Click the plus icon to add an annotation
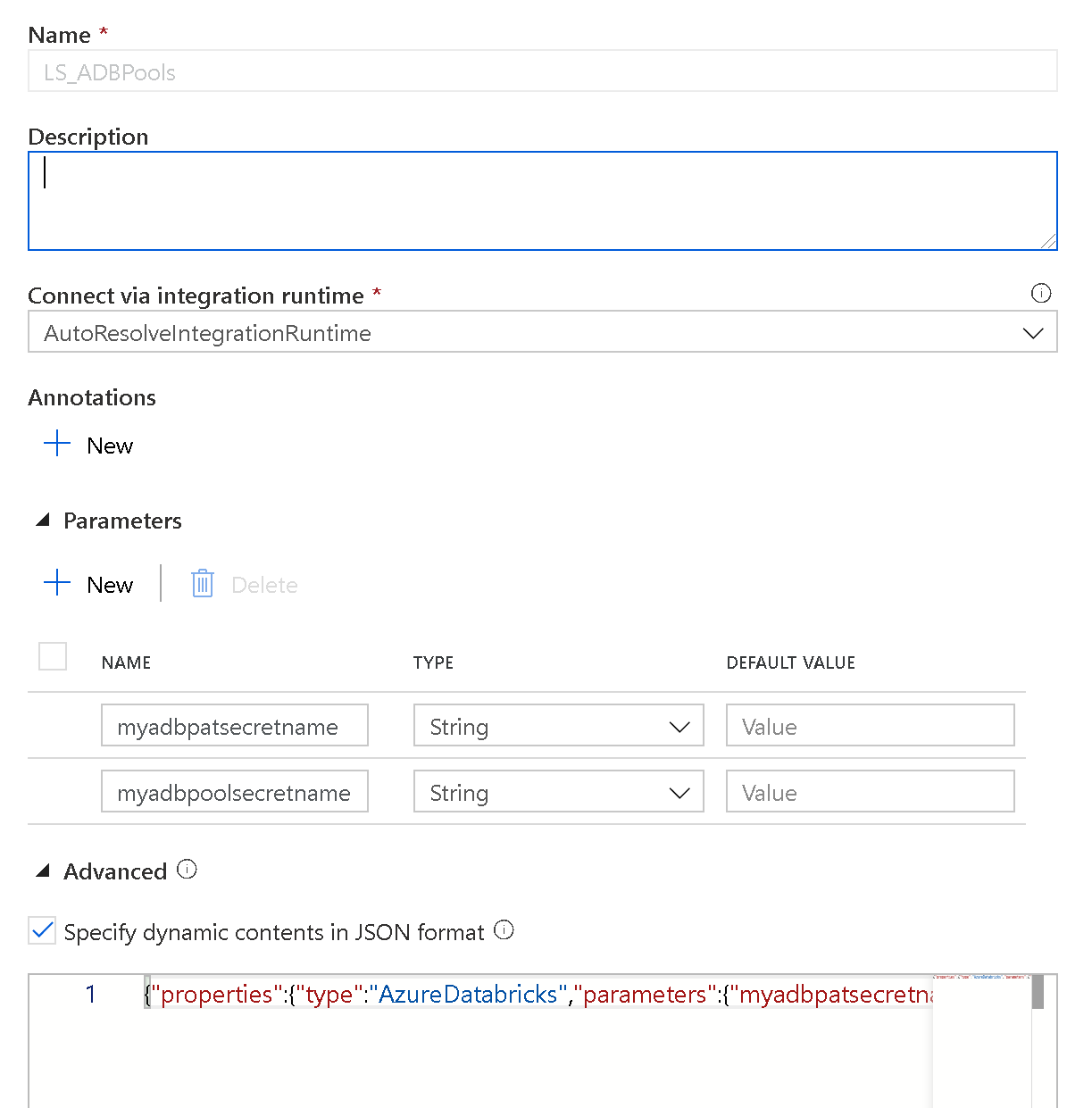 (x=56, y=443)
